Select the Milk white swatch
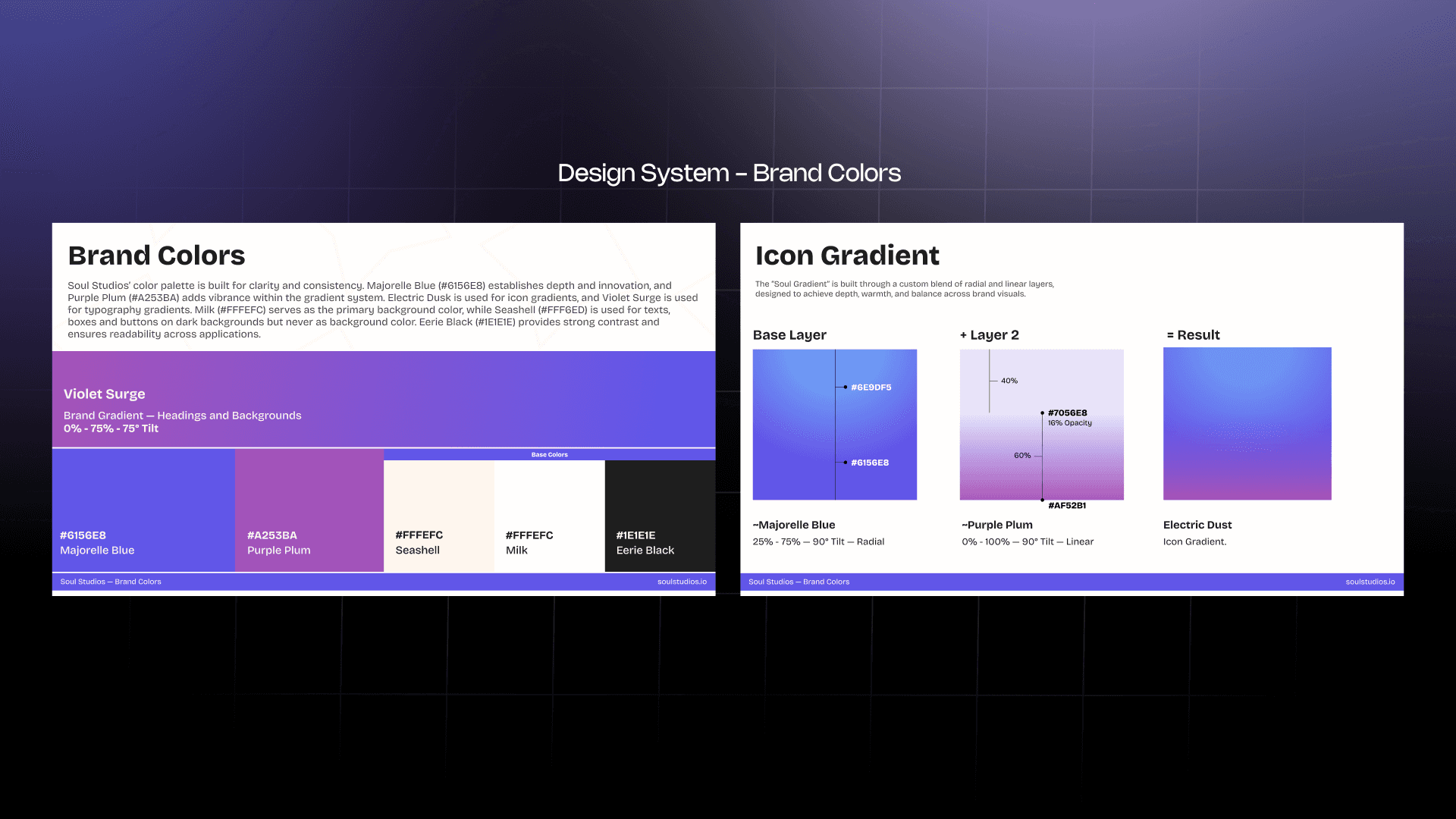The height and width of the screenshot is (819, 1456). [x=549, y=514]
